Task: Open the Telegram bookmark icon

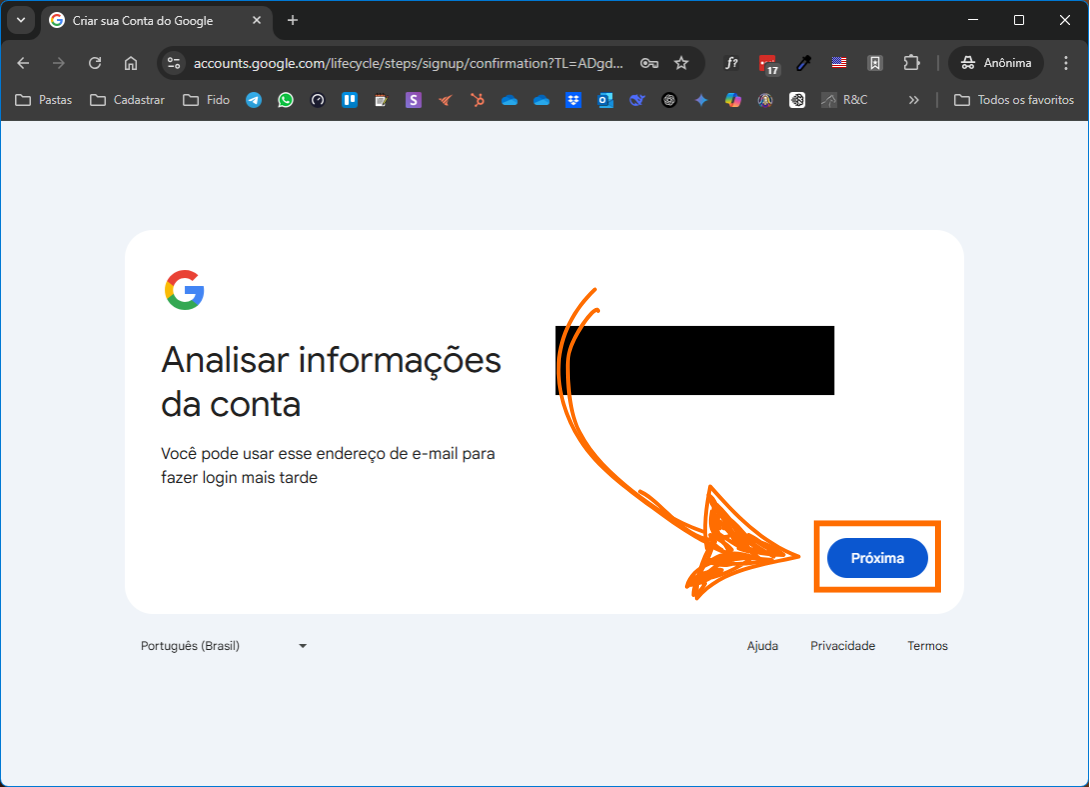Action: pyautogui.click(x=253, y=100)
